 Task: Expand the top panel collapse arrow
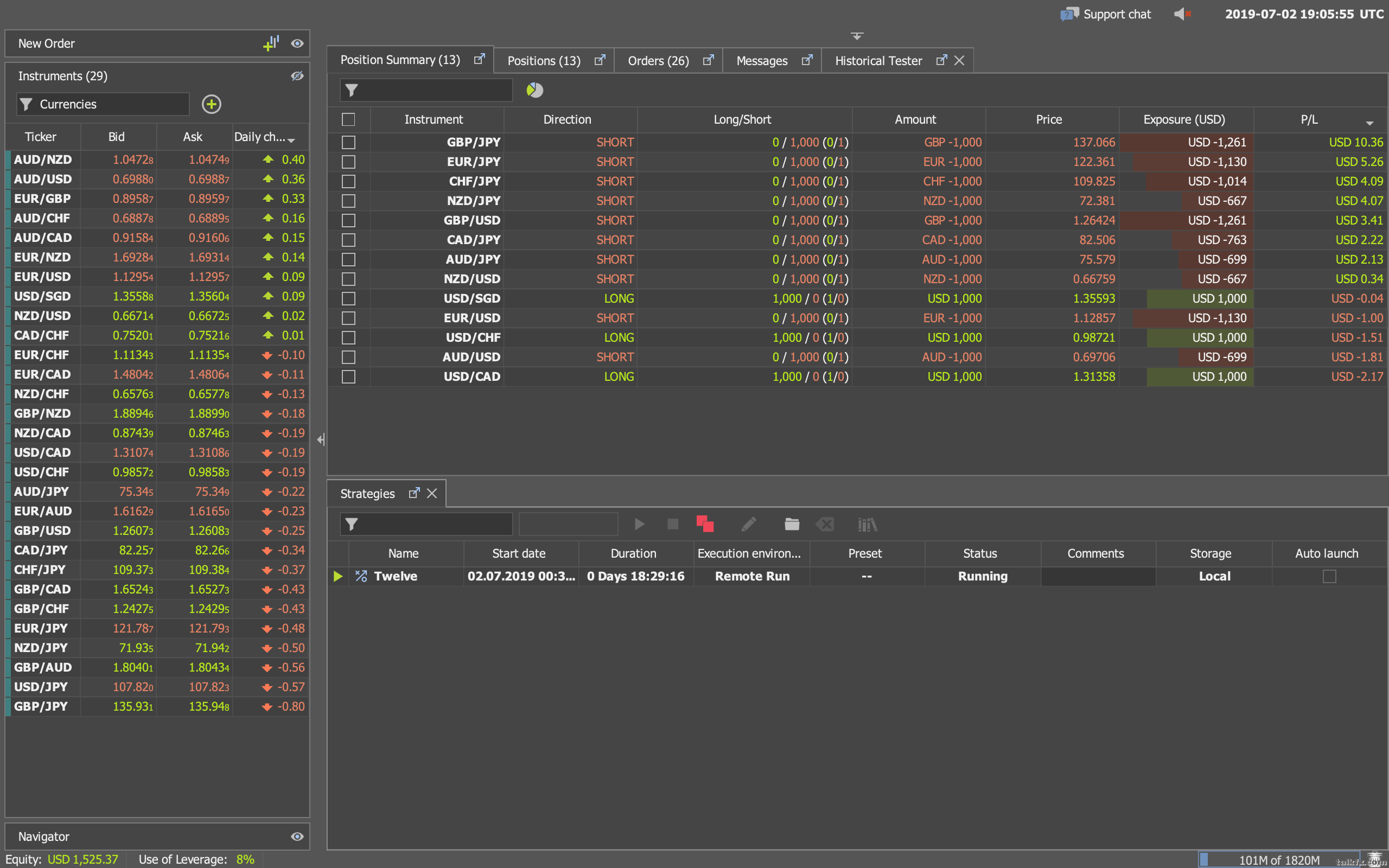pyautogui.click(x=857, y=36)
